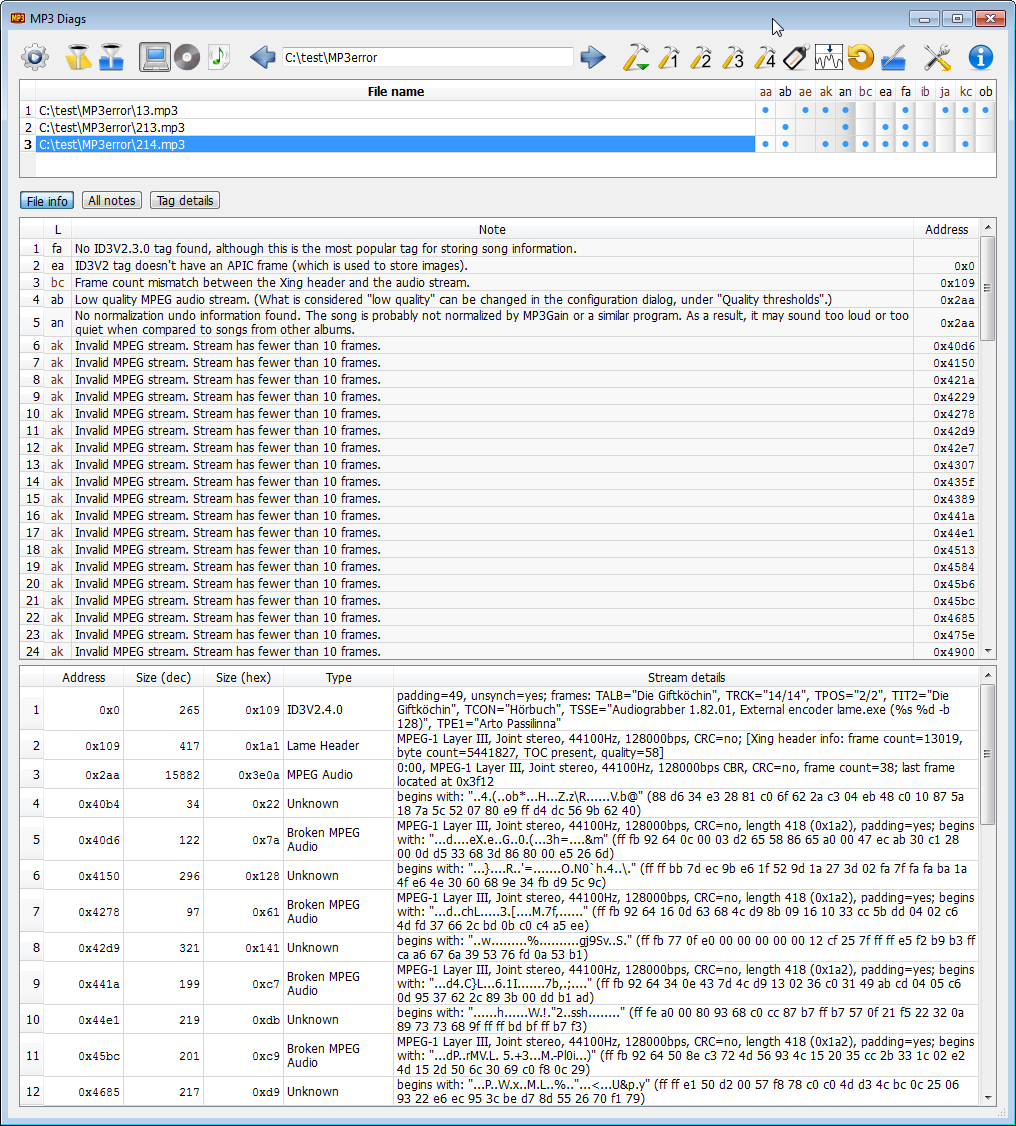Click the scan folders gear icon
Screen dimensions: 1016x1126
35,57
